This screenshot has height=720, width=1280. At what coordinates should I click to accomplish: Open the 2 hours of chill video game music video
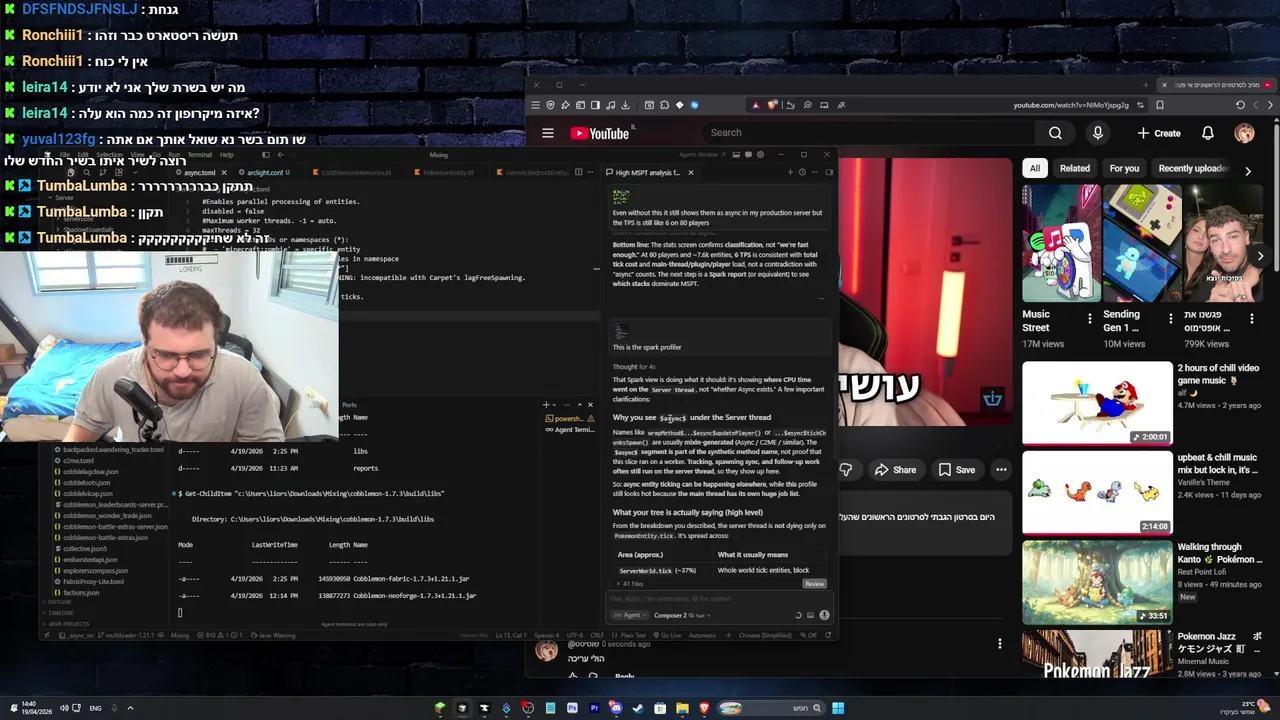tap(1097, 402)
